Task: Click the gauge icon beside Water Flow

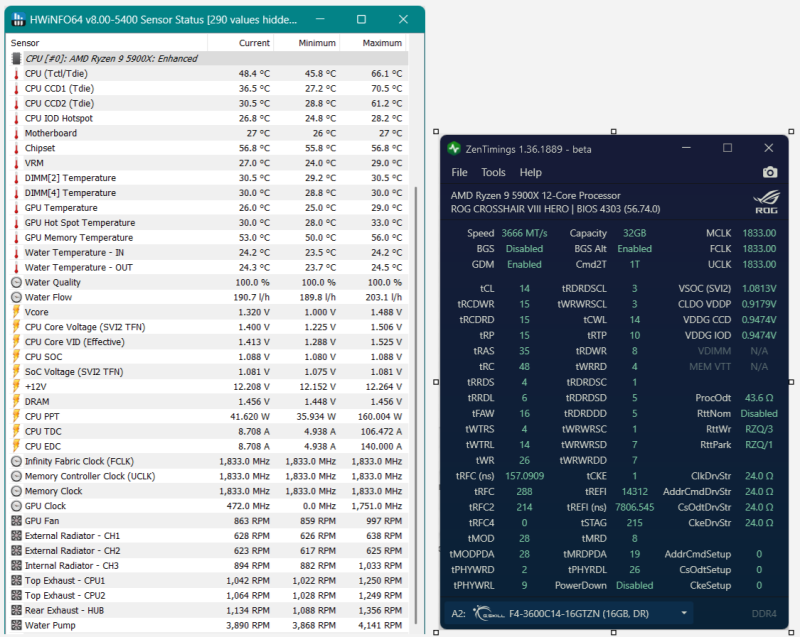Action: click(x=16, y=297)
